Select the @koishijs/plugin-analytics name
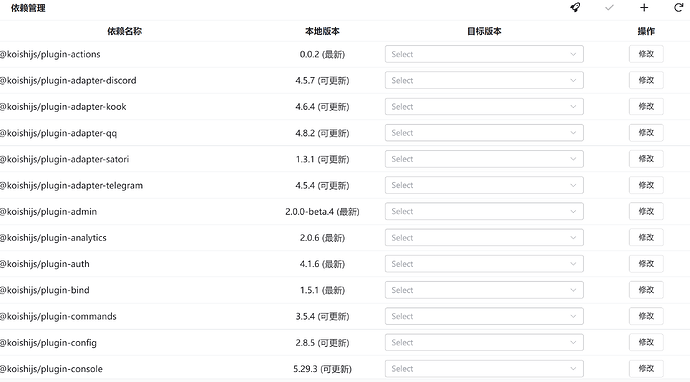The image size is (690, 382). point(53,238)
